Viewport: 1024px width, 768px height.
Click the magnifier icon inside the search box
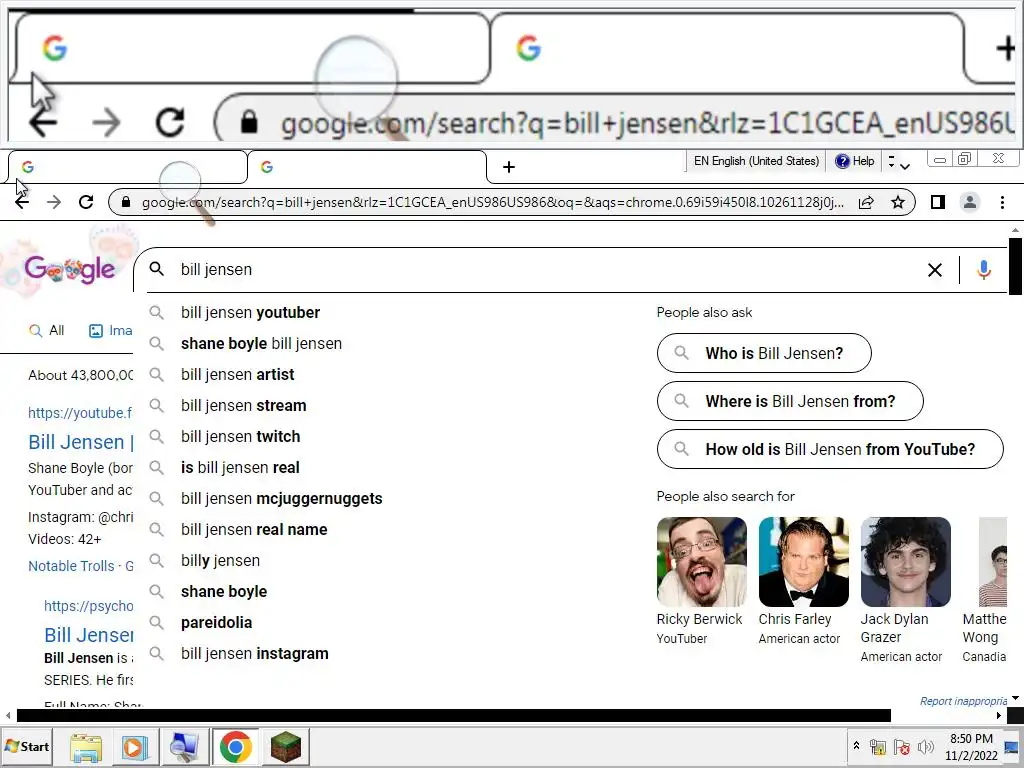point(157,268)
